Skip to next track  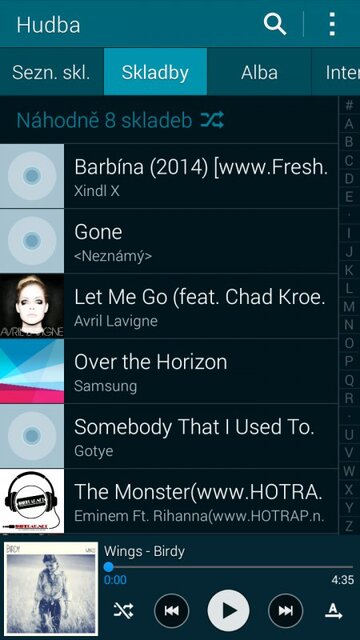pos(286,611)
